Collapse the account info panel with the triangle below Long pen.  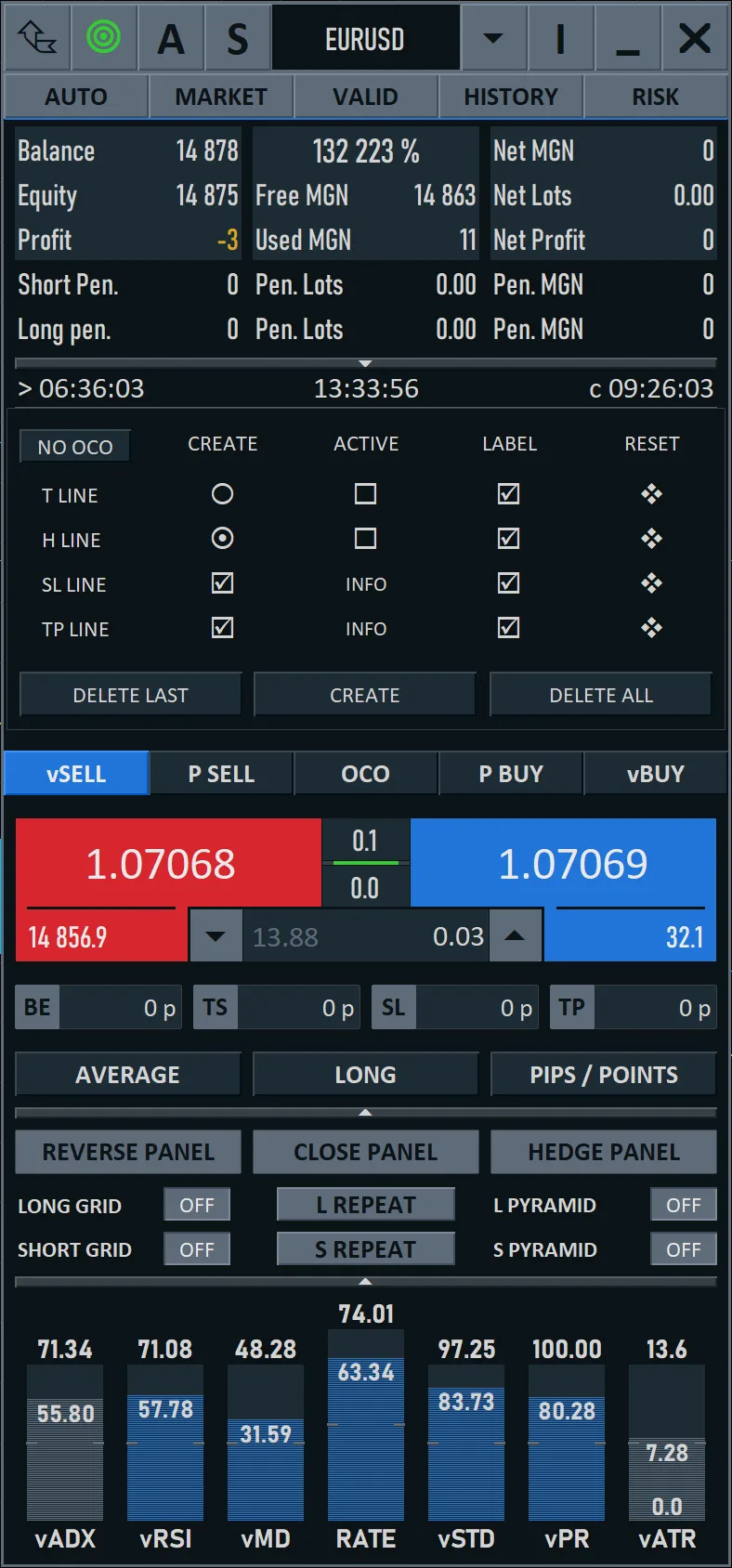[x=365, y=363]
